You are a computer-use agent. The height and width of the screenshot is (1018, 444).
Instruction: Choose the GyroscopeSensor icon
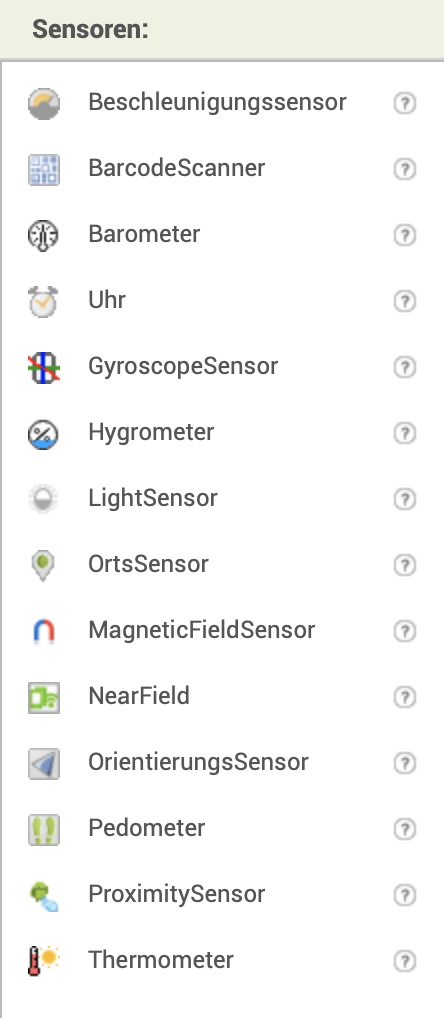pos(43,367)
